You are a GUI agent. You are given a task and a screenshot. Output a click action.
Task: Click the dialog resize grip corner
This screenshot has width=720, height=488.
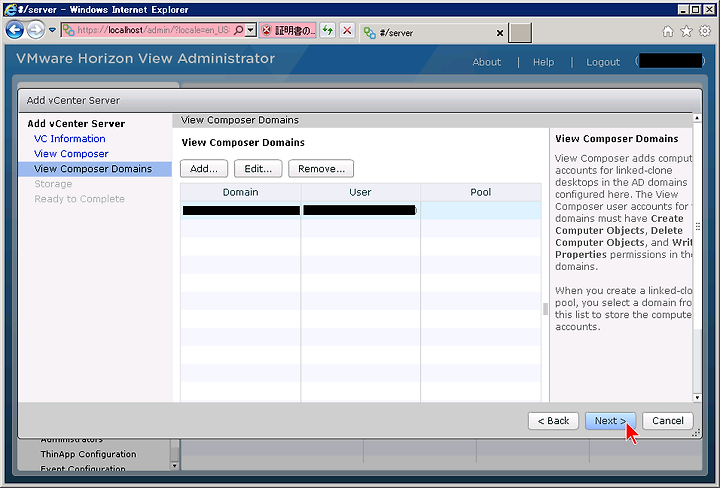tap(696, 433)
